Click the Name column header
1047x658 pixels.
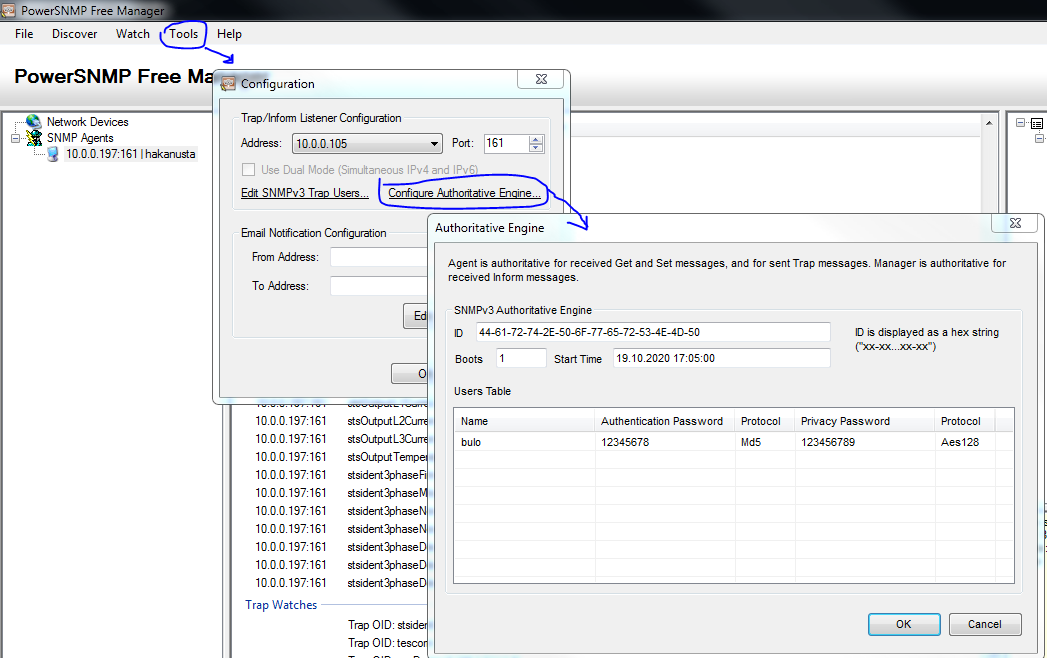coord(524,422)
